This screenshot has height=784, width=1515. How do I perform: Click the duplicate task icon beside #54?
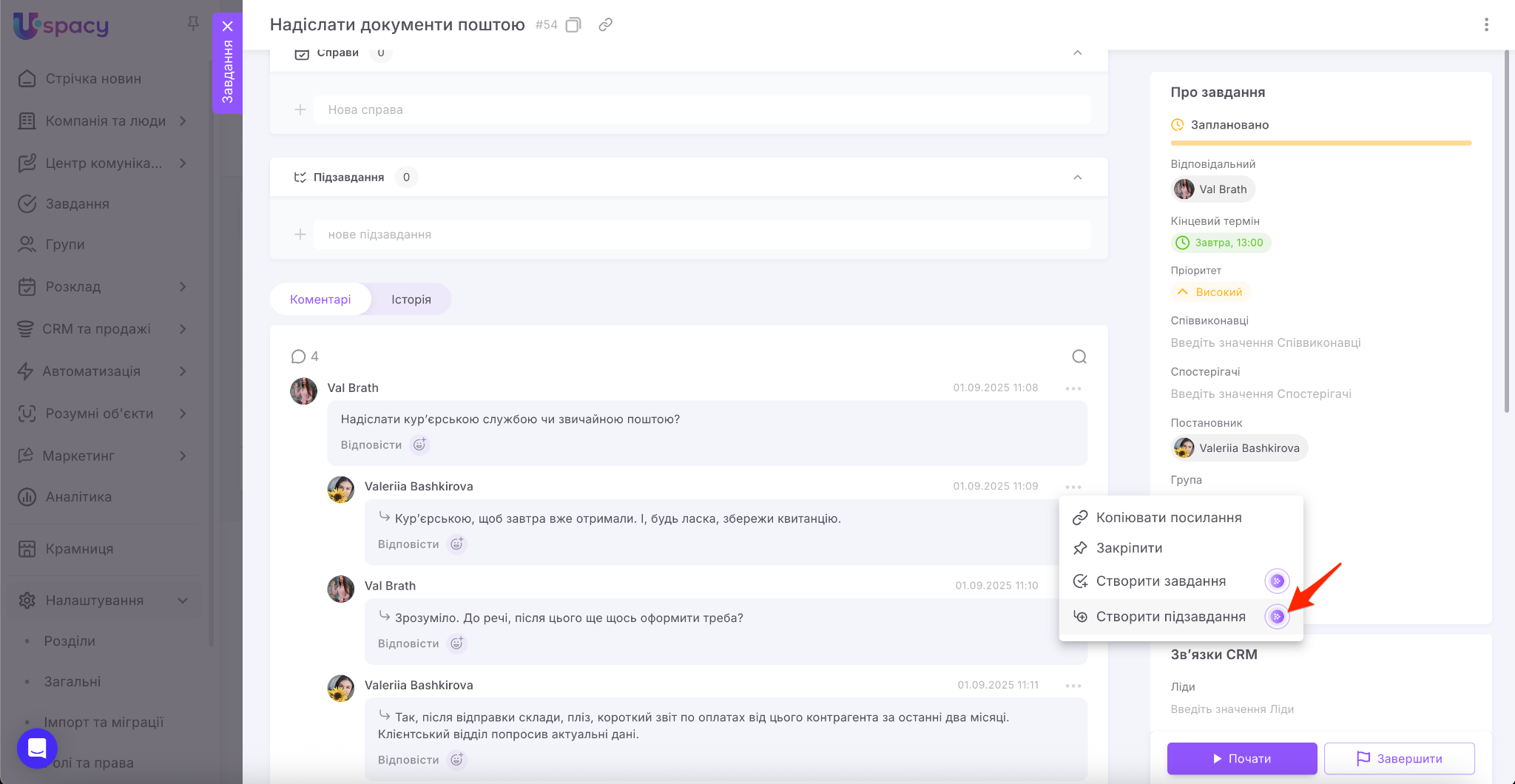pyautogui.click(x=573, y=25)
